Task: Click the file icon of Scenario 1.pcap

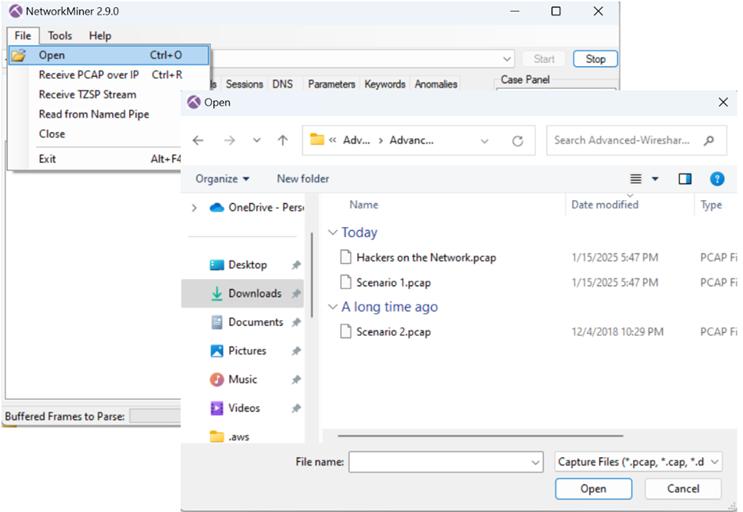Action: click(x=346, y=282)
